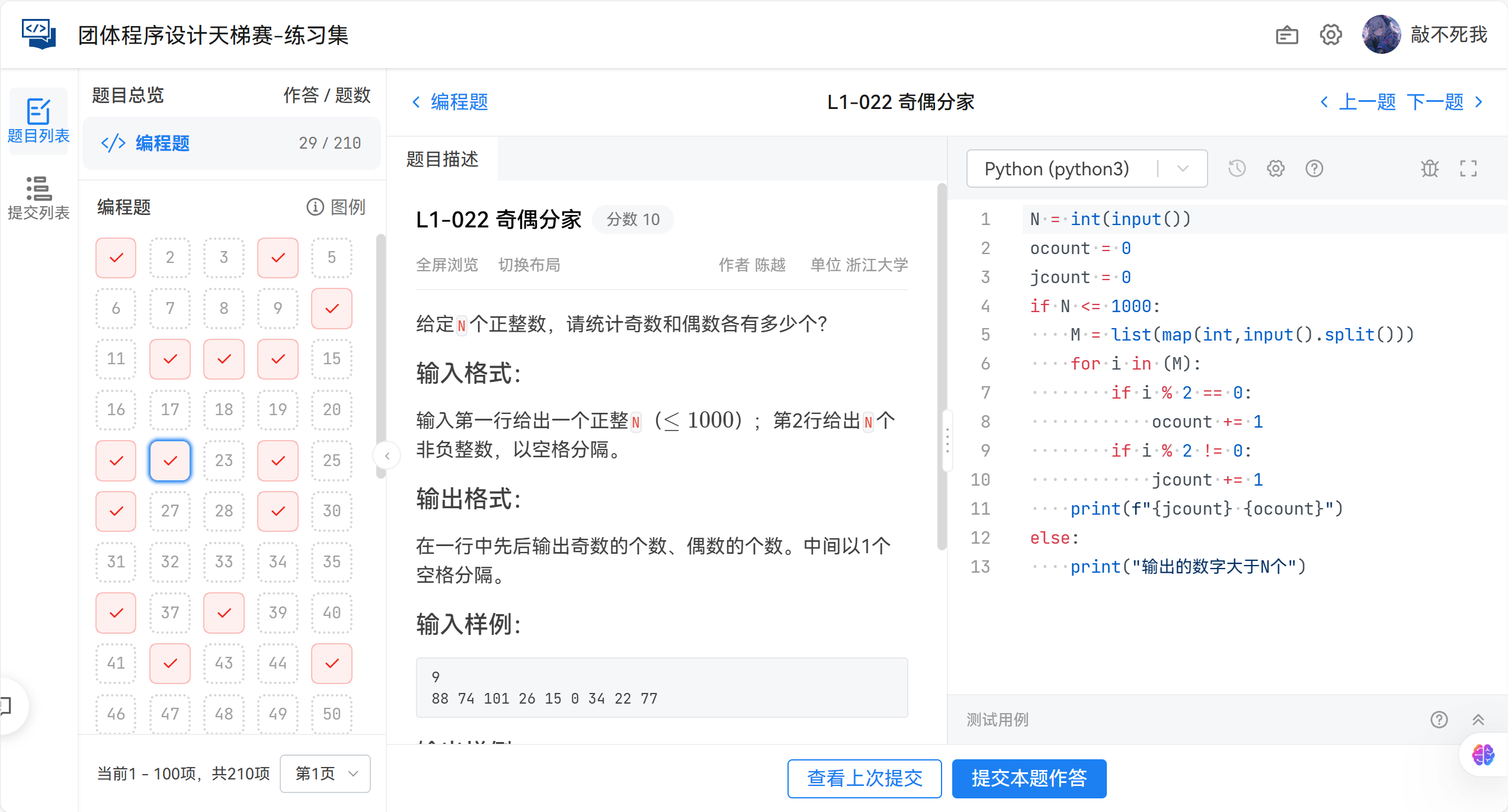Image resolution: width=1508 pixels, height=812 pixels.
Task: Select problem 12 checked tile
Action: 170,359
